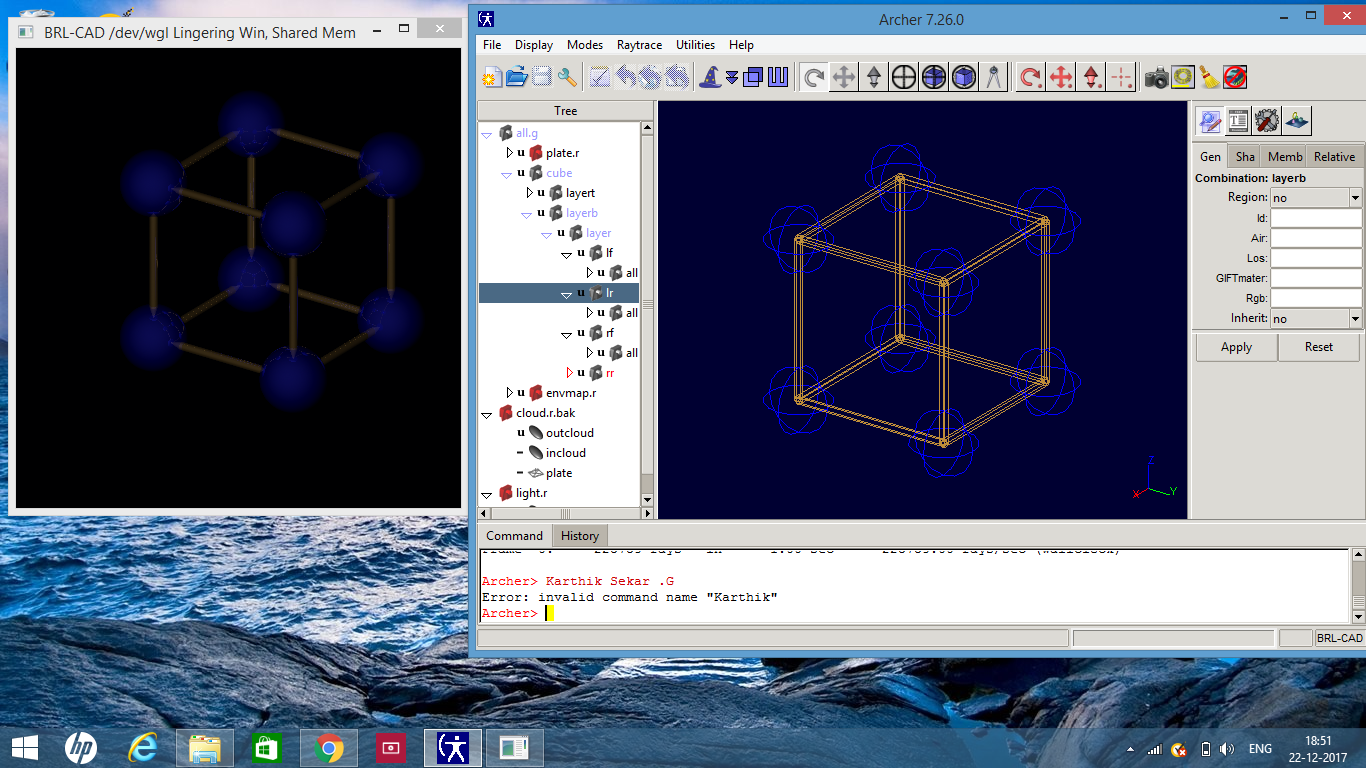Select the Center view crosshair icon
Image resolution: width=1366 pixels, height=768 pixels.
904,77
